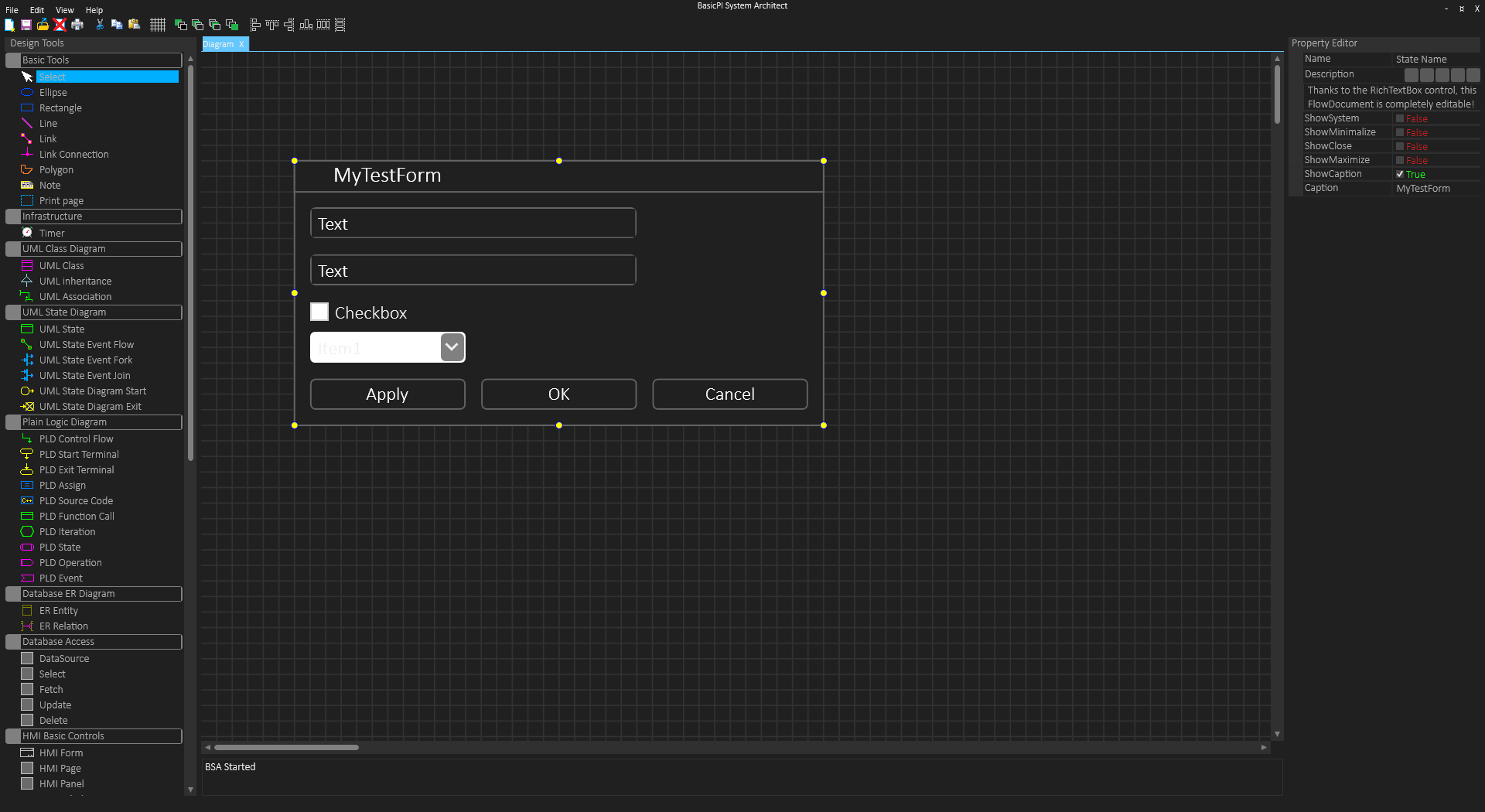Click the red X delete toolbar icon
1485x812 pixels.
(60, 25)
